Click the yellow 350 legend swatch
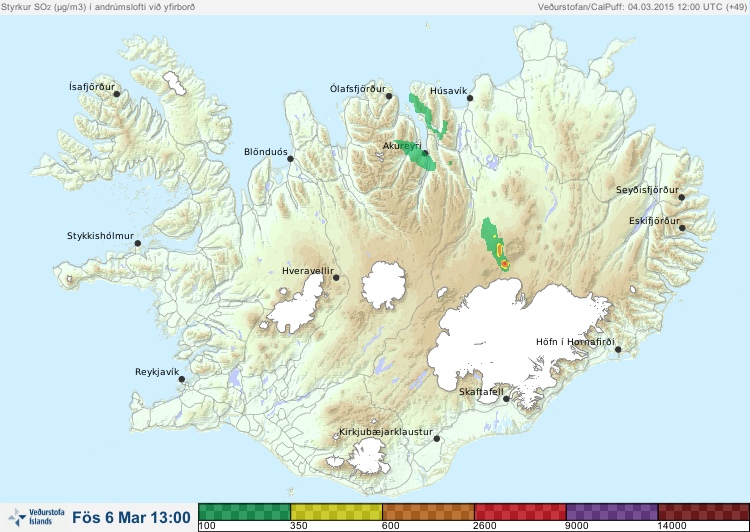 pos(336,512)
